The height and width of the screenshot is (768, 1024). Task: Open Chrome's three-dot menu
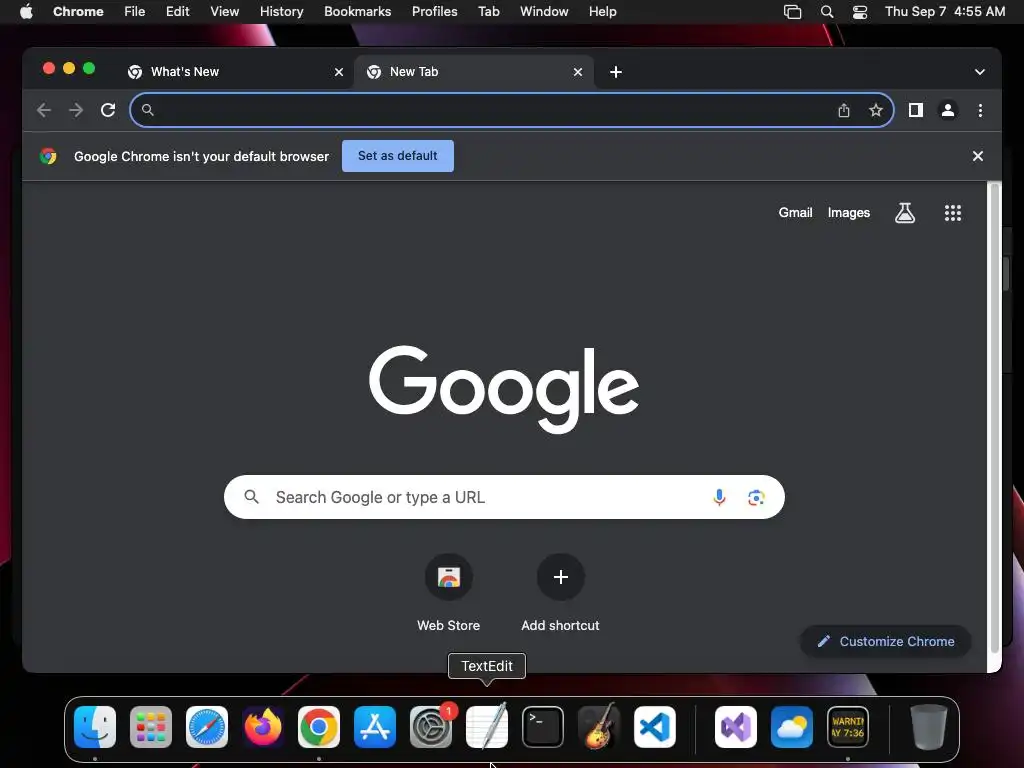(980, 110)
